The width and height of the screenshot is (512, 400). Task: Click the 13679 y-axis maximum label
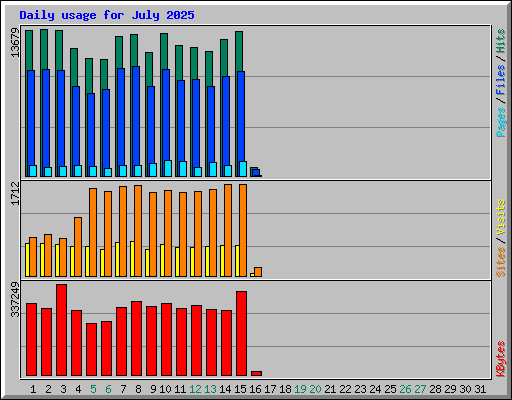pos(15,42)
